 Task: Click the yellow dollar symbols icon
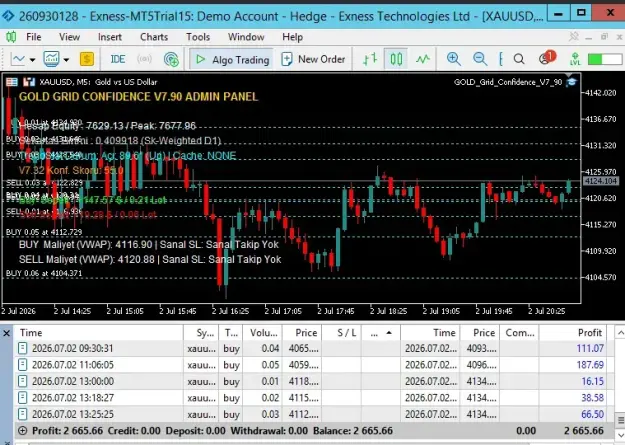coord(87,59)
